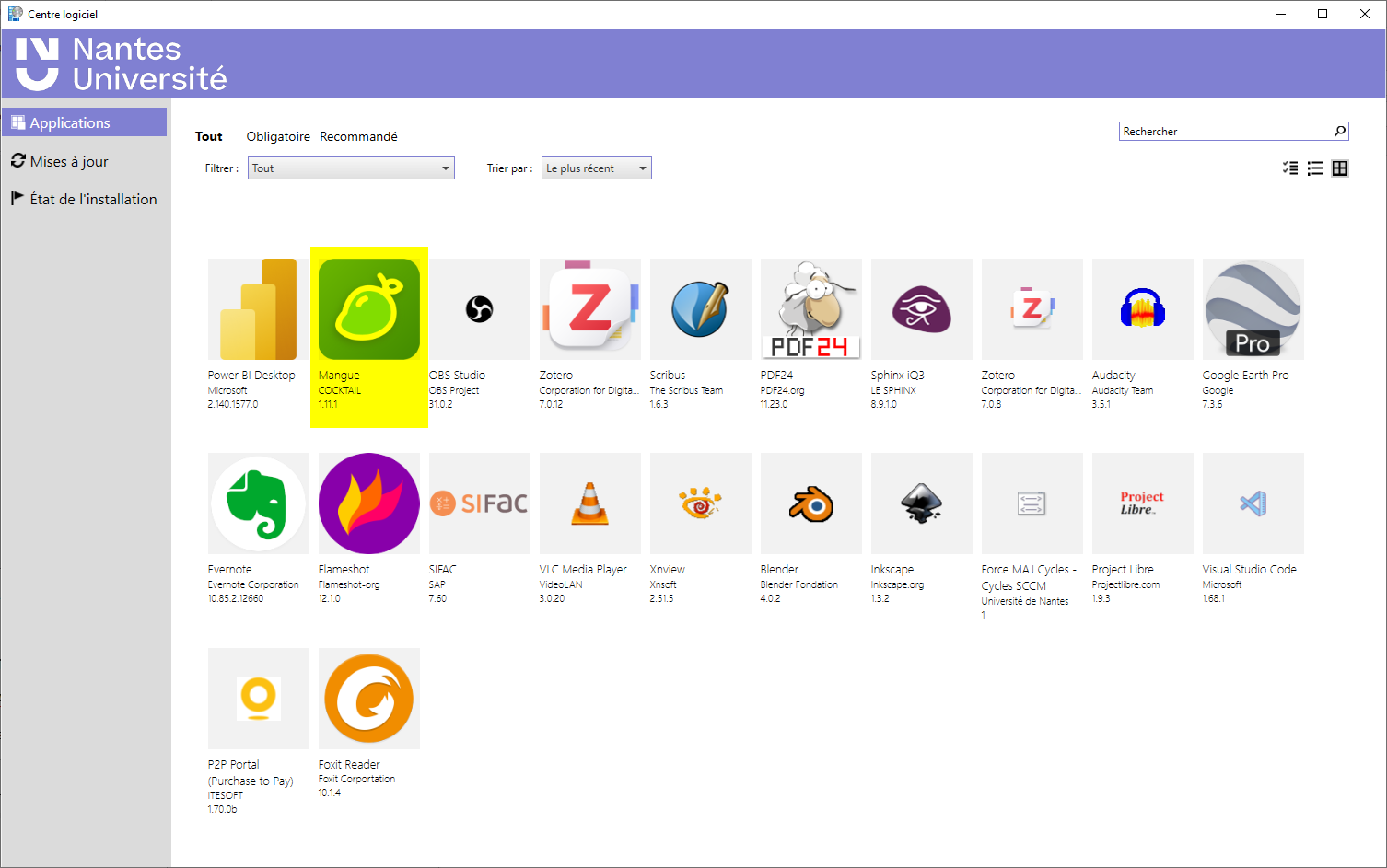Open the Blender application tile
Viewport: 1387px width, 868px height.
pyautogui.click(x=810, y=503)
